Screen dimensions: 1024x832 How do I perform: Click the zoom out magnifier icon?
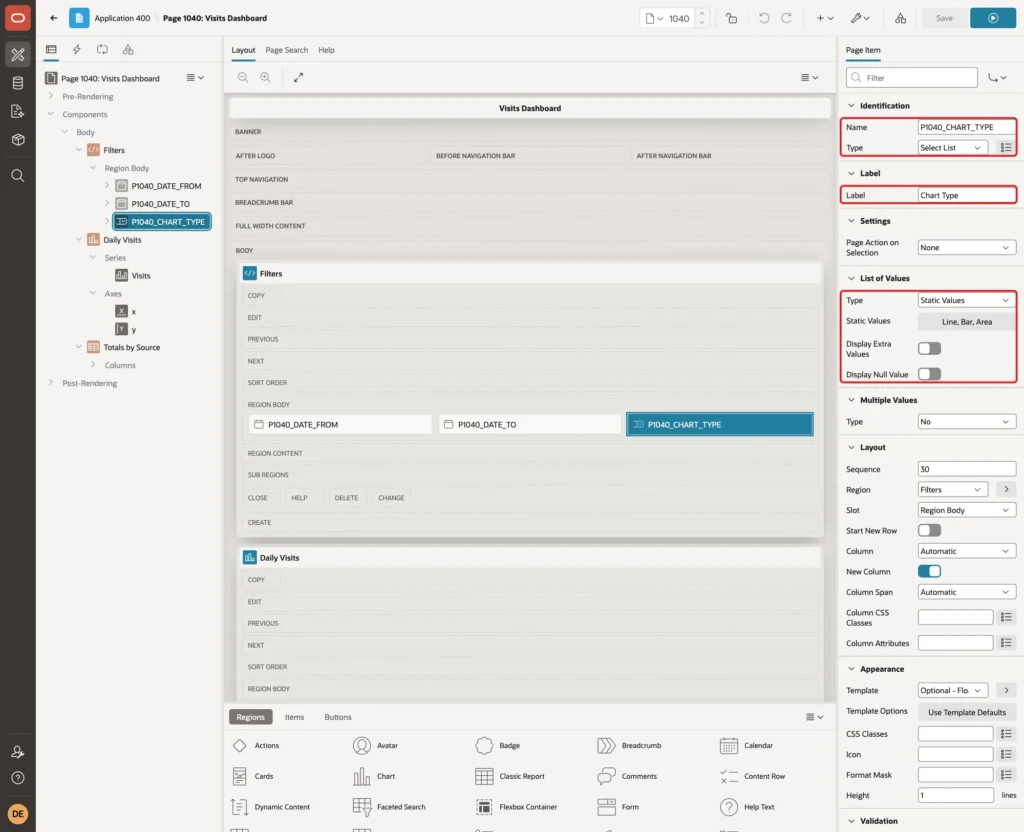click(243, 77)
